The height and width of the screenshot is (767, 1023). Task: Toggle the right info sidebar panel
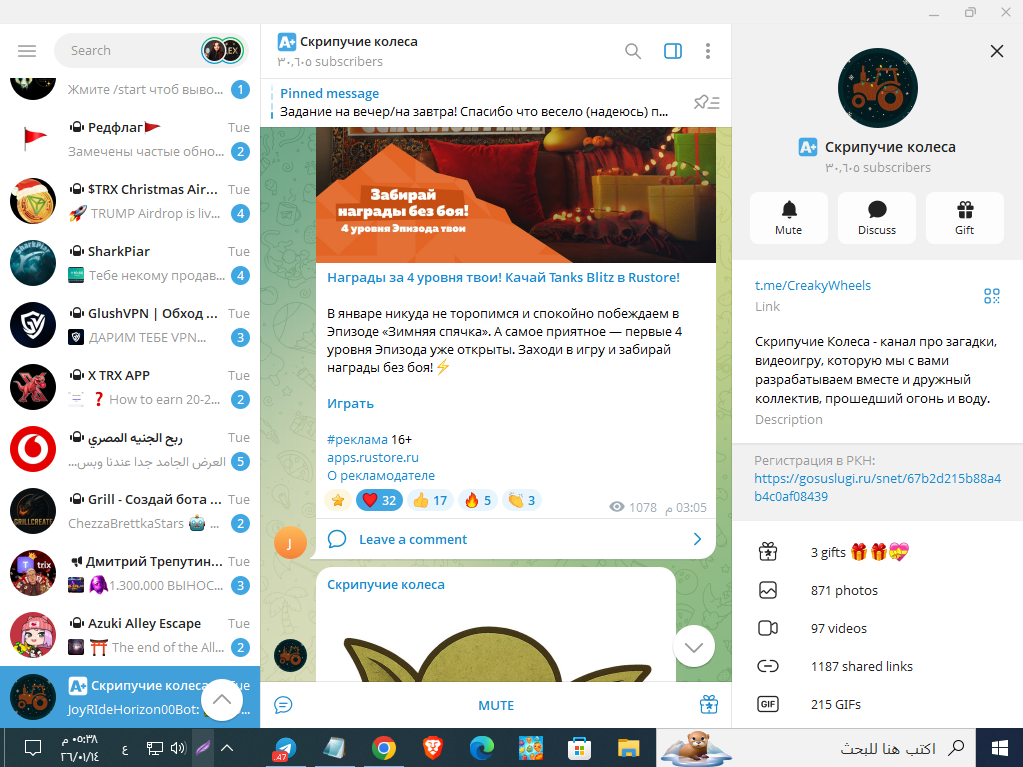(x=673, y=51)
